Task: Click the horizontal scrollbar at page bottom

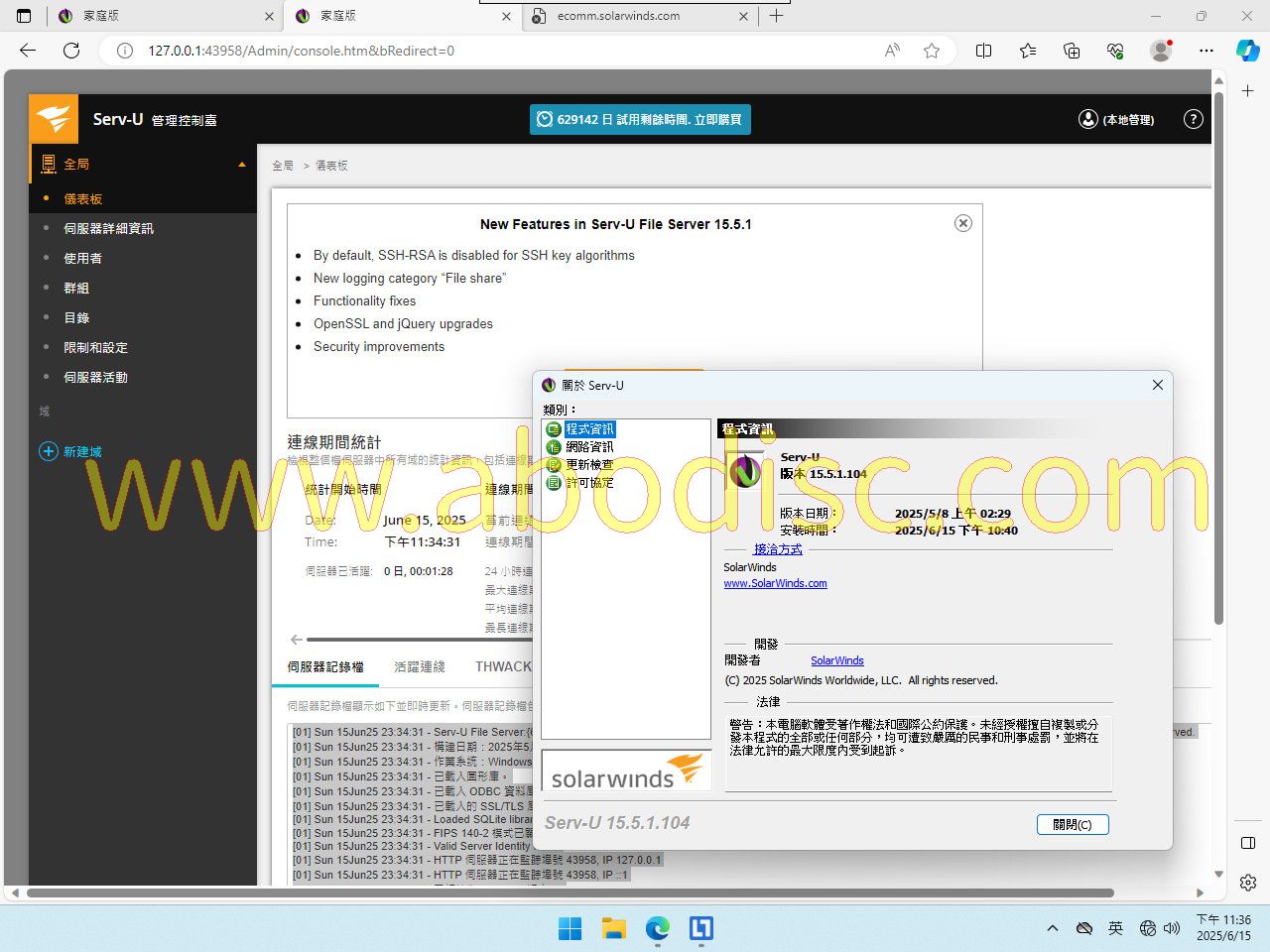Action: tap(570, 892)
